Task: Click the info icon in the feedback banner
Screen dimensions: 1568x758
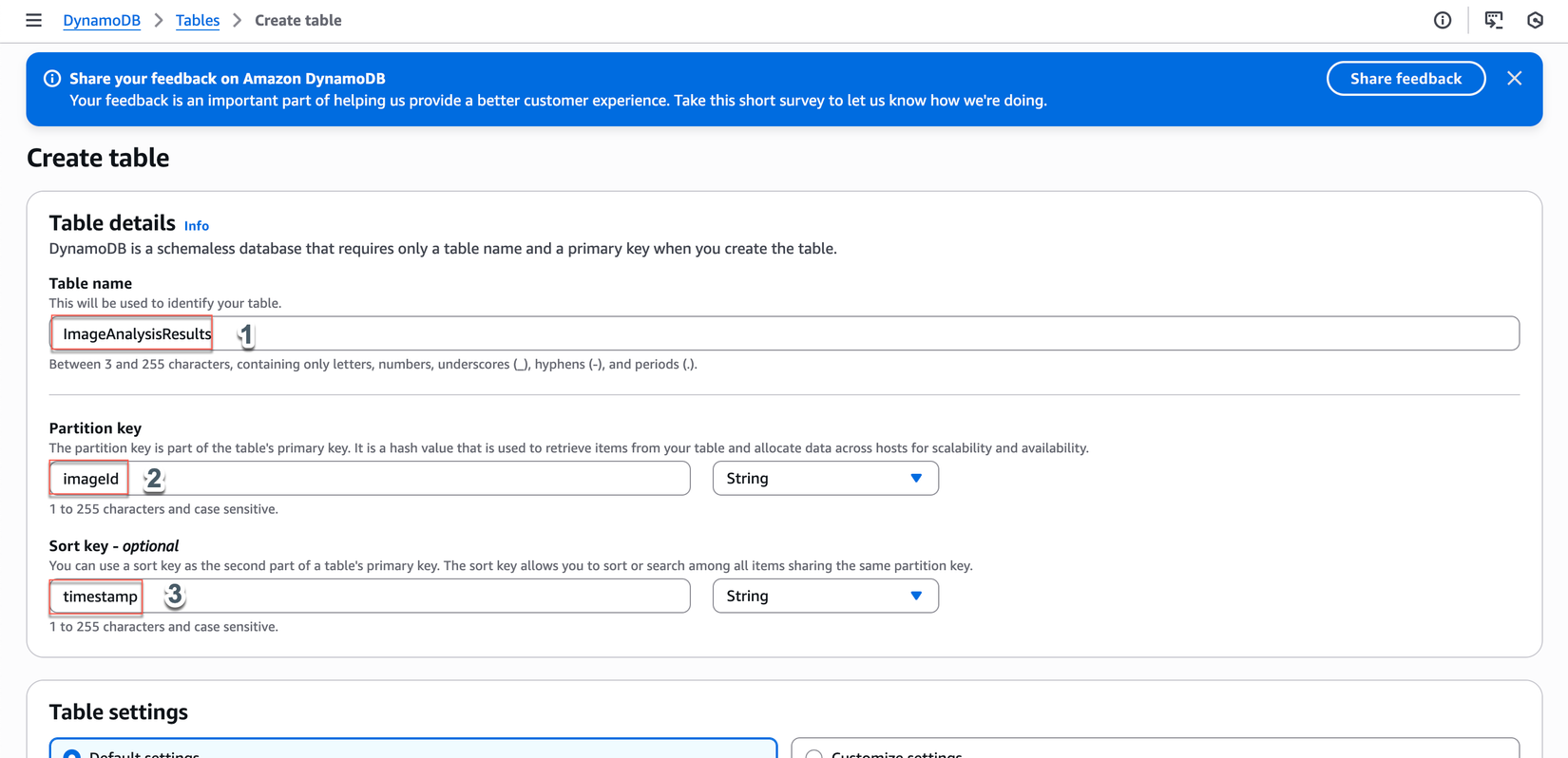Action: (52, 79)
